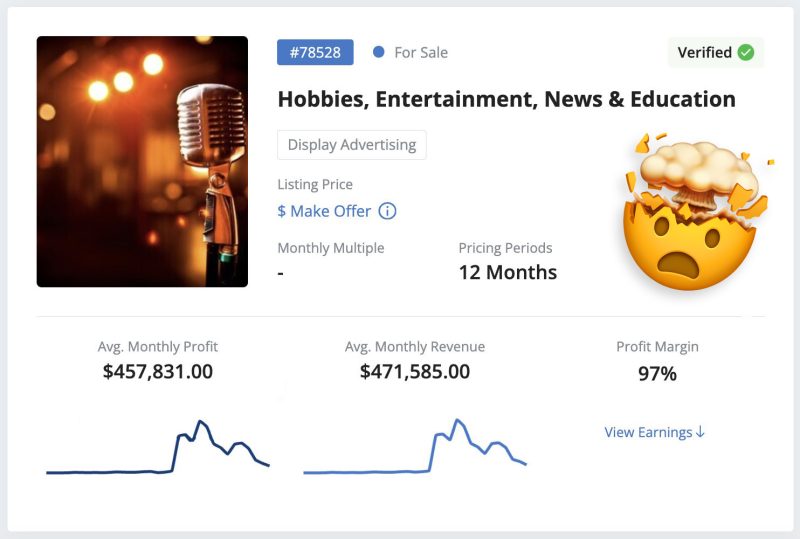Click the 12 Months pricing period value
This screenshot has height=539, width=800.
pos(508,273)
